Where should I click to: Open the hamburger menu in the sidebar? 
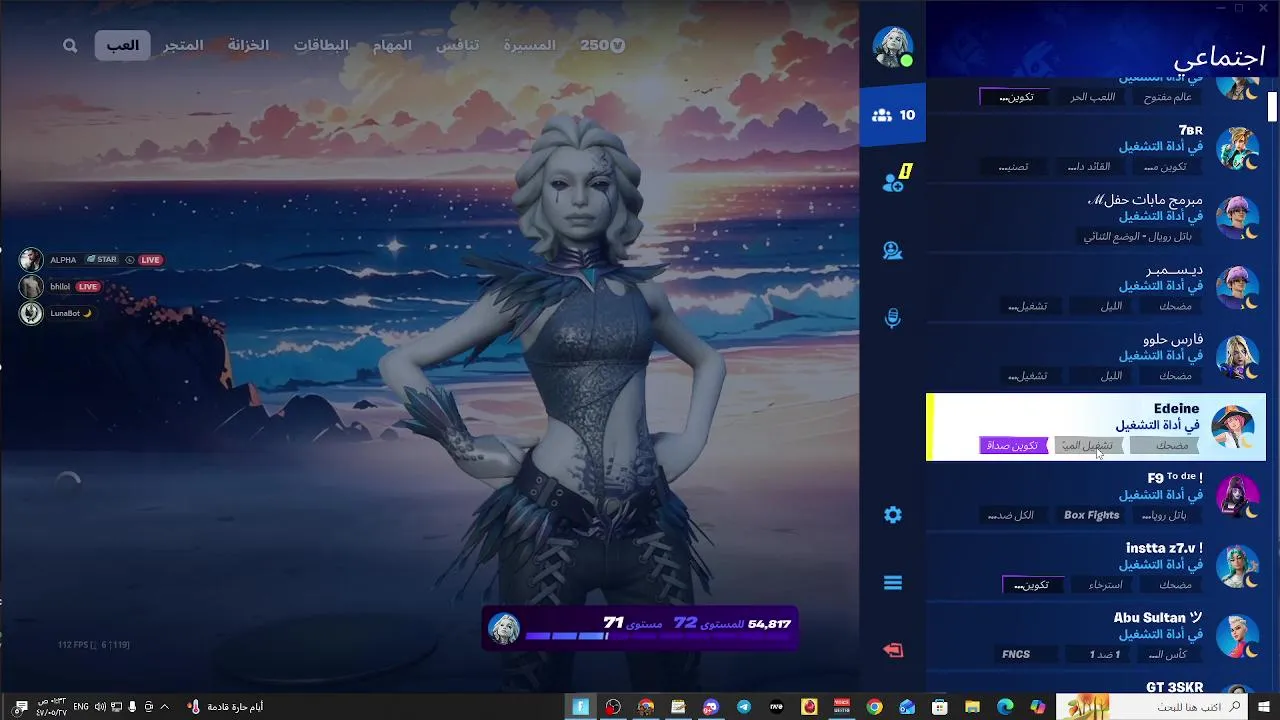click(893, 583)
